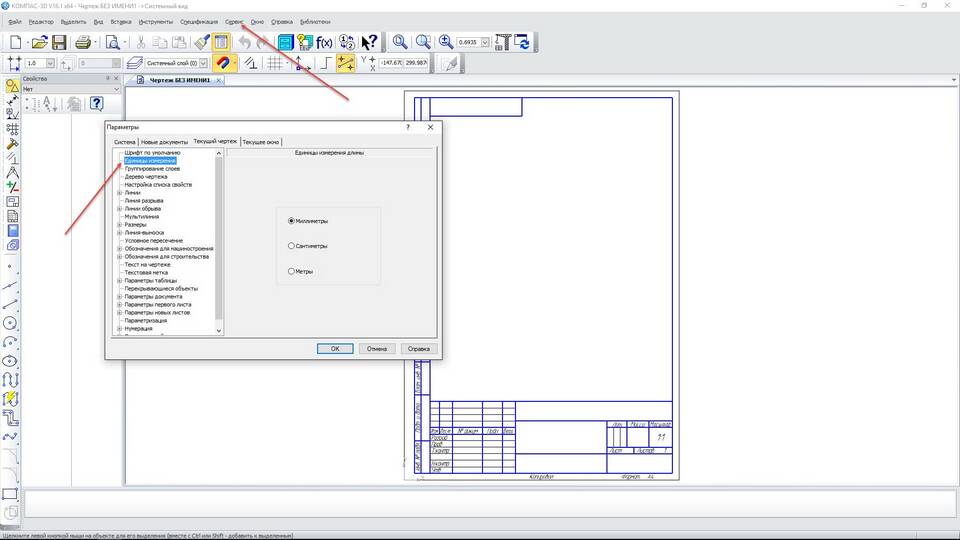Click the arrow with question mark help icon

click(x=369, y=42)
